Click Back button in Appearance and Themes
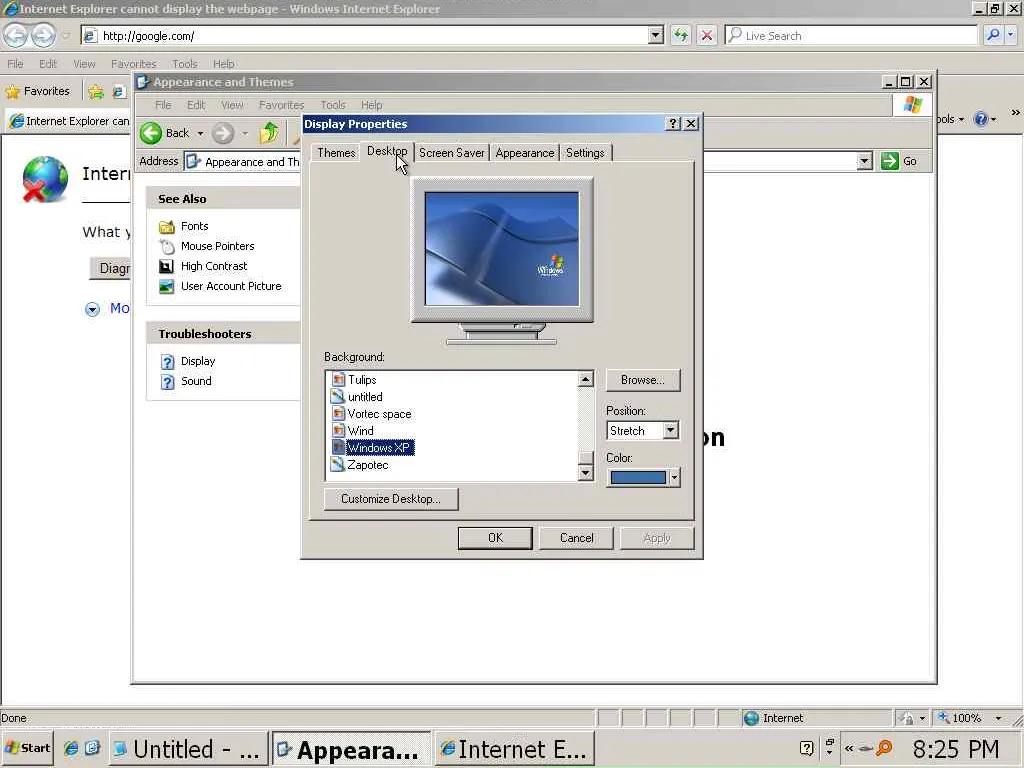This screenshot has height=768, width=1024. point(165,133)
